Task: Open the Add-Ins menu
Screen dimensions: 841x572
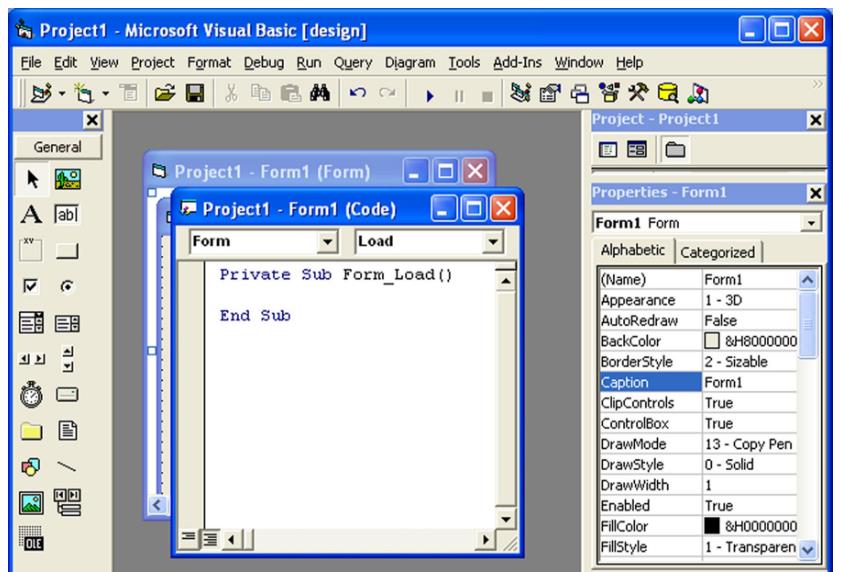Action: coord(517,63)
